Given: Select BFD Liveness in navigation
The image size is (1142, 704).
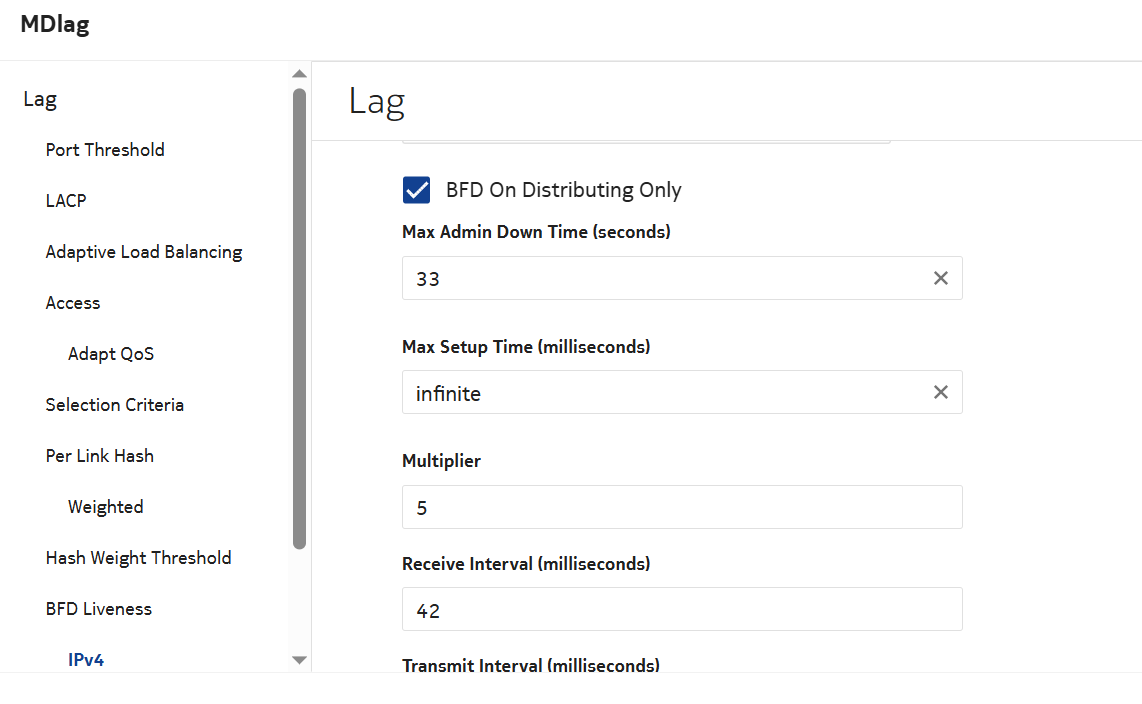Looking at the screenshot, I should [x=99, y=609].
